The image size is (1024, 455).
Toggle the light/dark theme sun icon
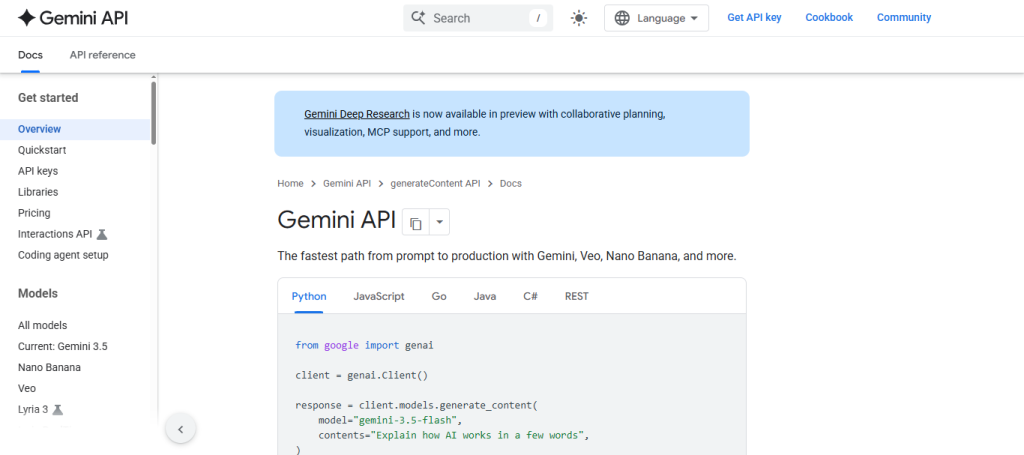click(579, 18)
